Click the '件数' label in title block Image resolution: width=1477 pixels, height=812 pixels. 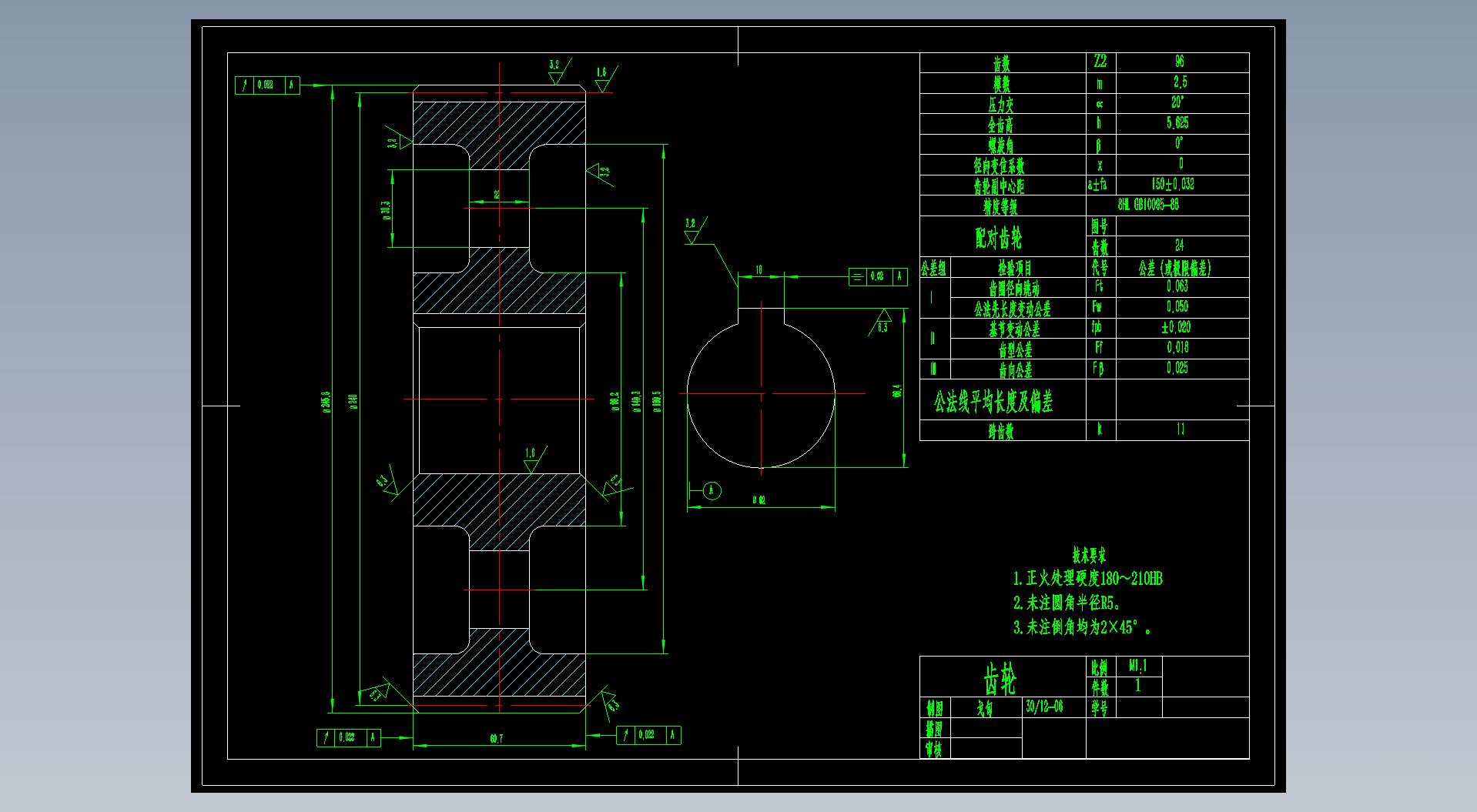coord(1100,687)
